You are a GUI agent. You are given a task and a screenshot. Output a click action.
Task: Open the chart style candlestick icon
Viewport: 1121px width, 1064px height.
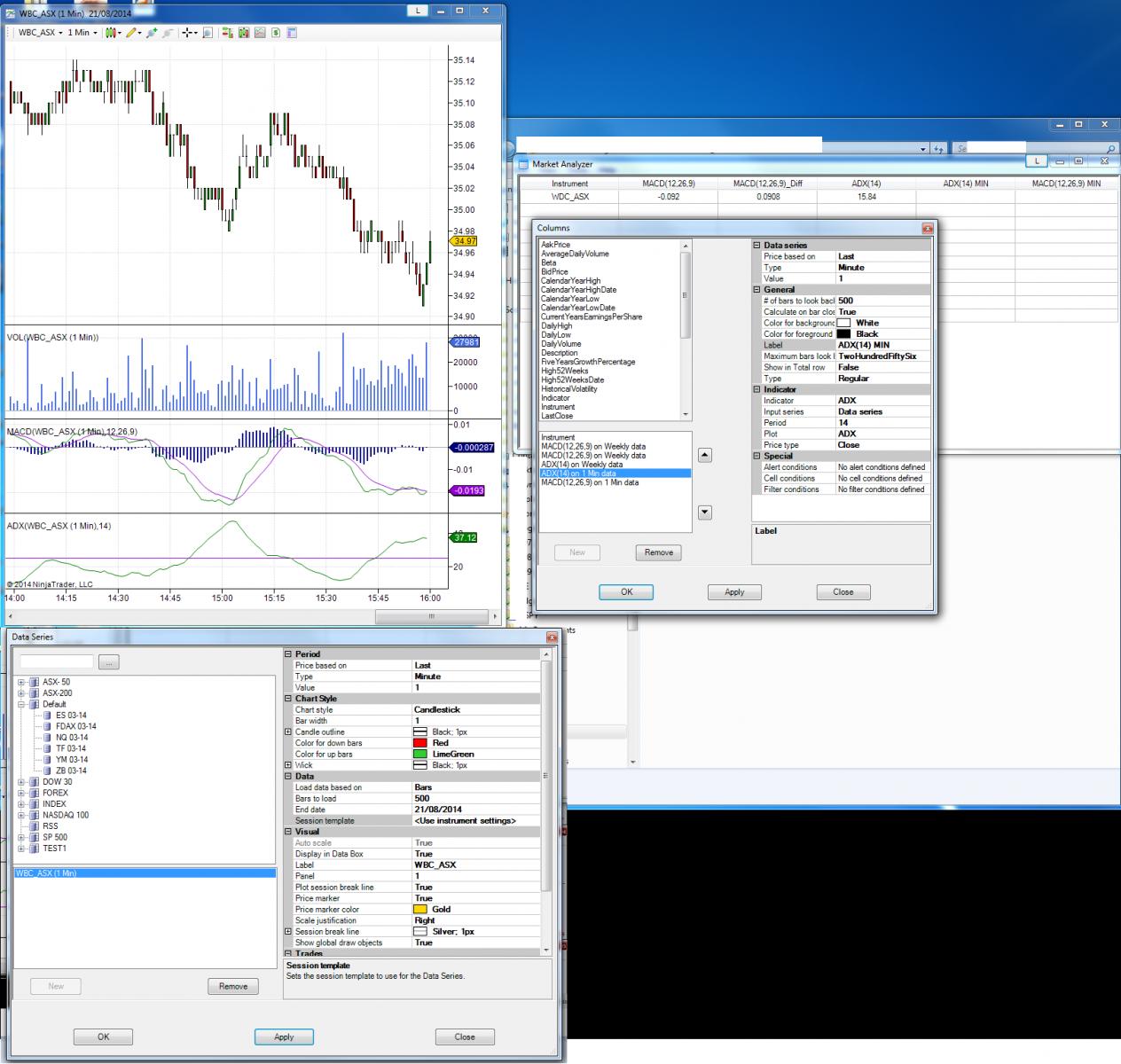pyautogui.click(x=111, y=33)
